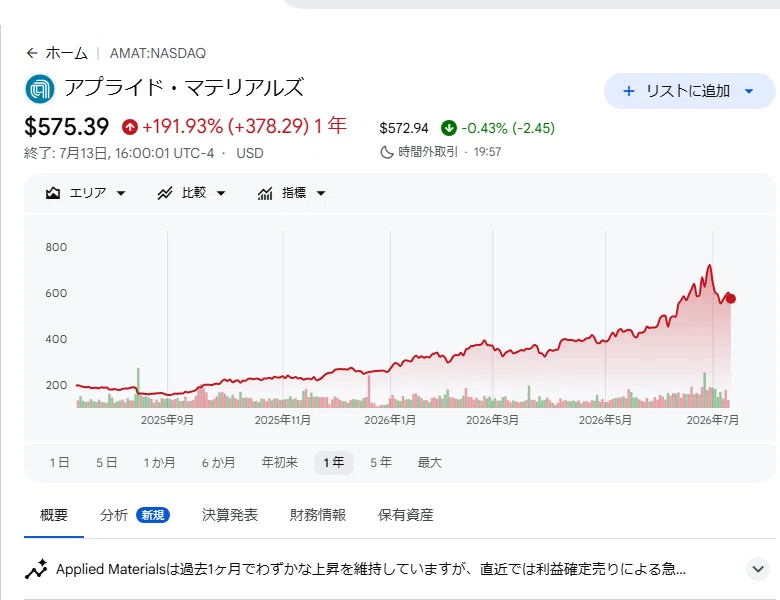Click the エリア chart-type icon

53,193
